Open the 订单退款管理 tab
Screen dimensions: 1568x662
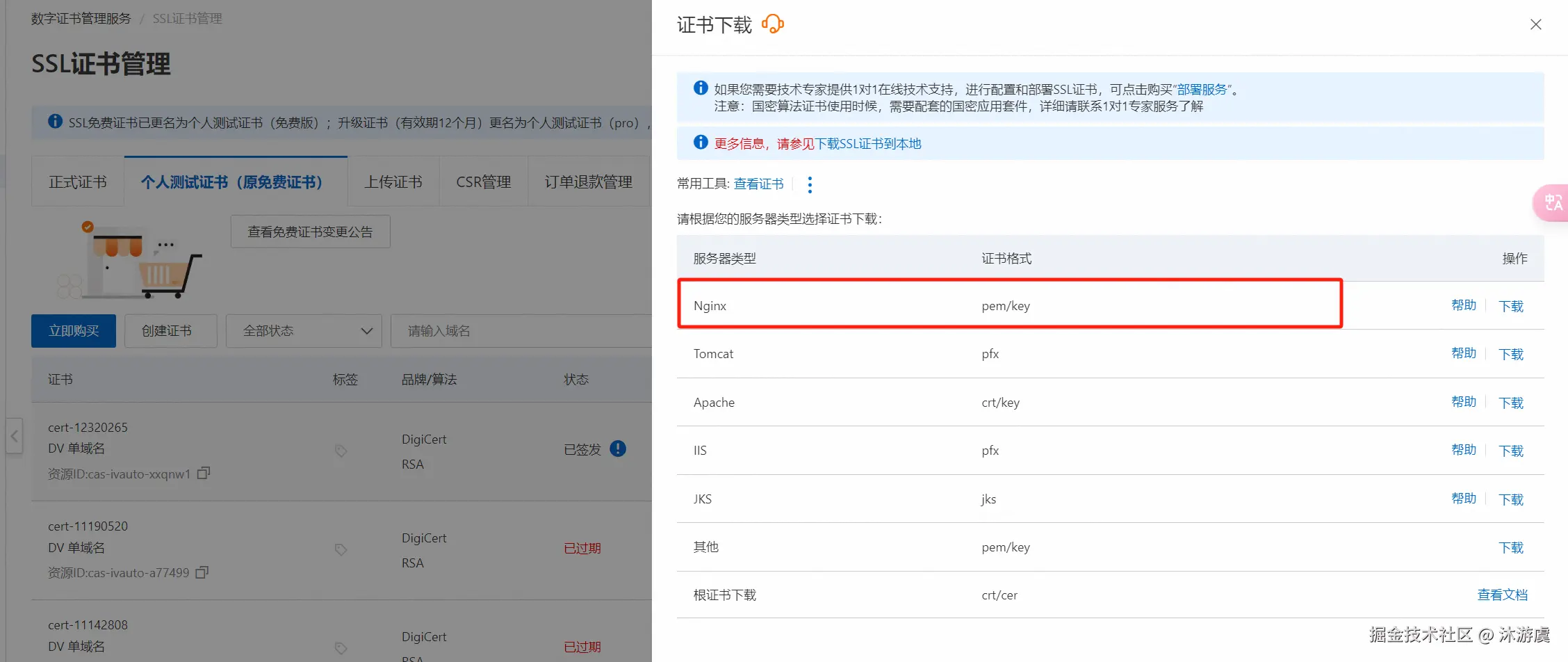point(589,182)
